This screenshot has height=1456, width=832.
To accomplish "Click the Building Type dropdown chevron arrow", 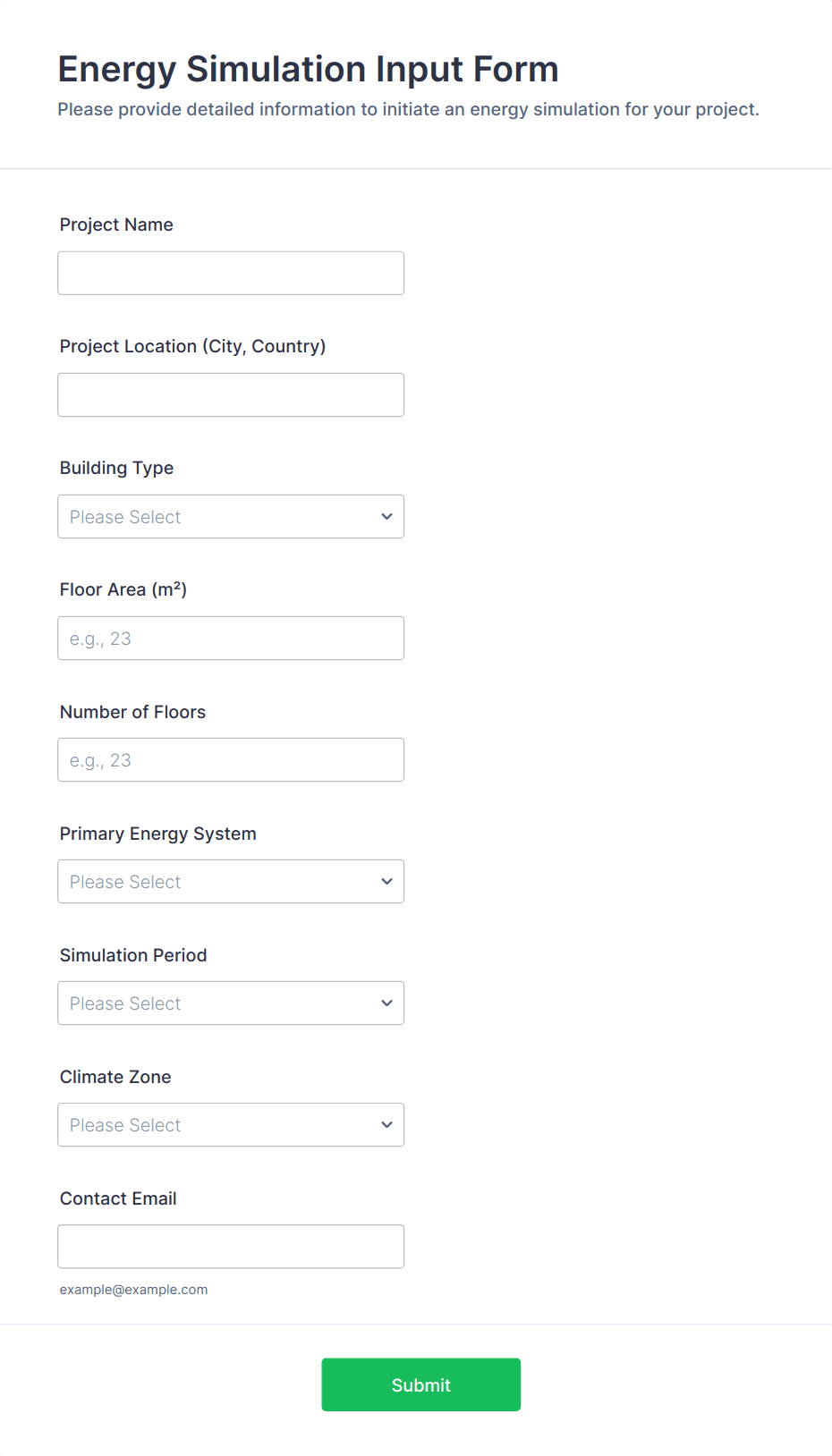I will coord(386,517).
